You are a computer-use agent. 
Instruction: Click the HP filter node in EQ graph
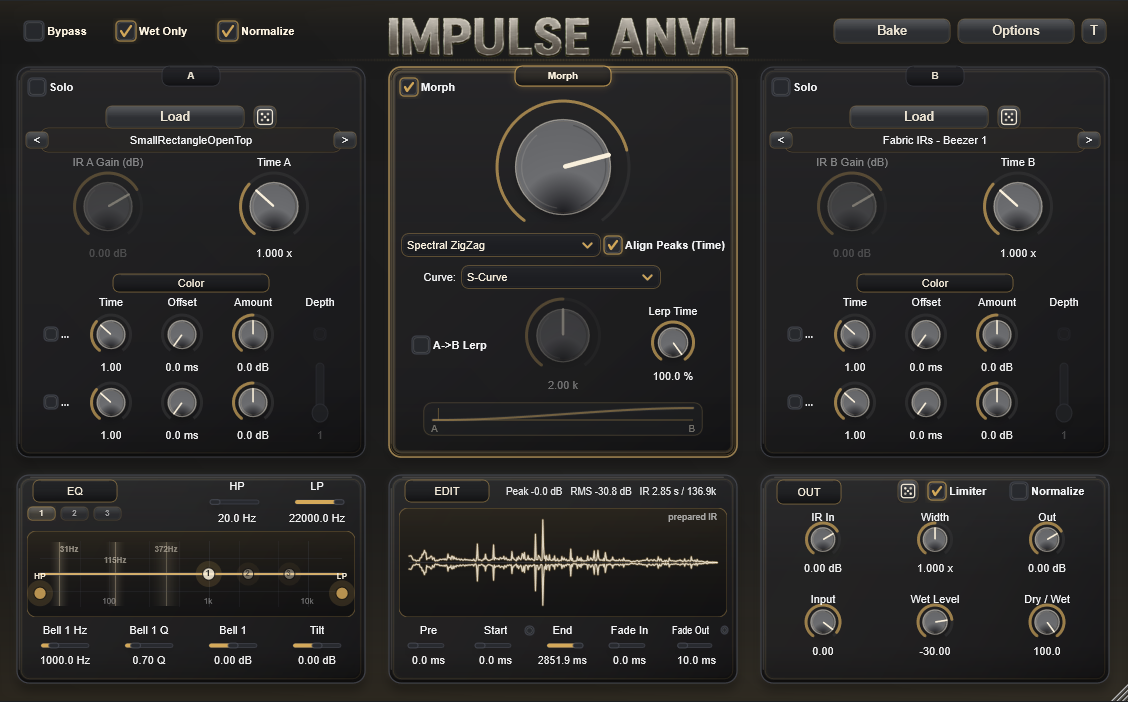[40, 593]
